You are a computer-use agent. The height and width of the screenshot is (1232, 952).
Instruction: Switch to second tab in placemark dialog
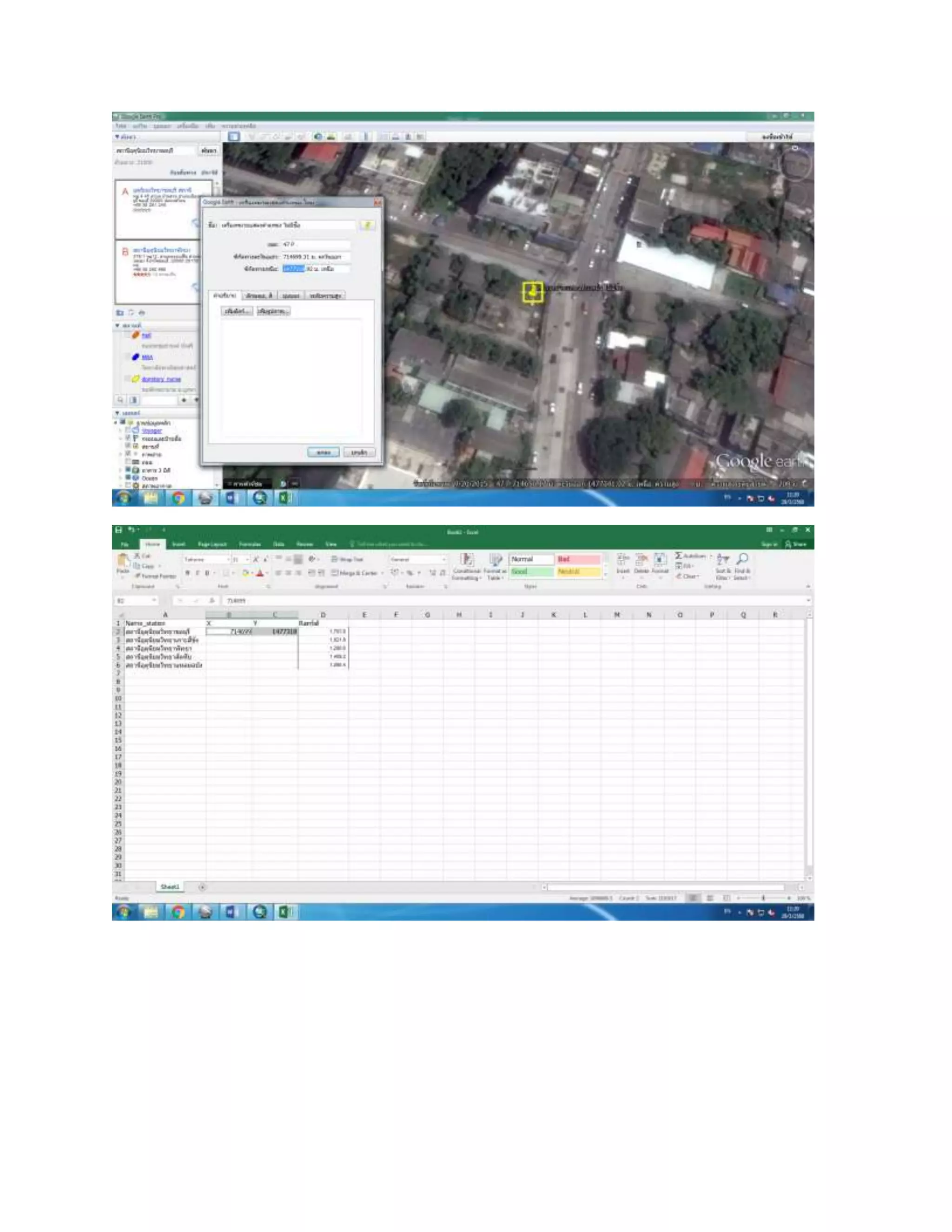(x=259, y=296)
